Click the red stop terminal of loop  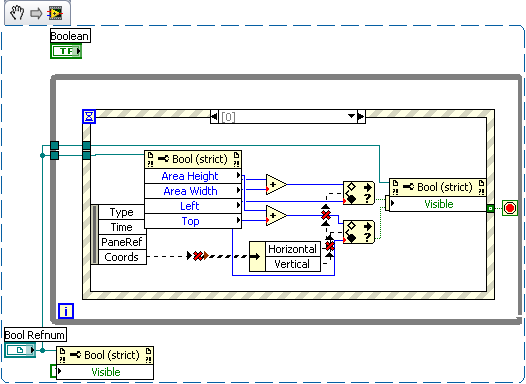tap(510, 208)
